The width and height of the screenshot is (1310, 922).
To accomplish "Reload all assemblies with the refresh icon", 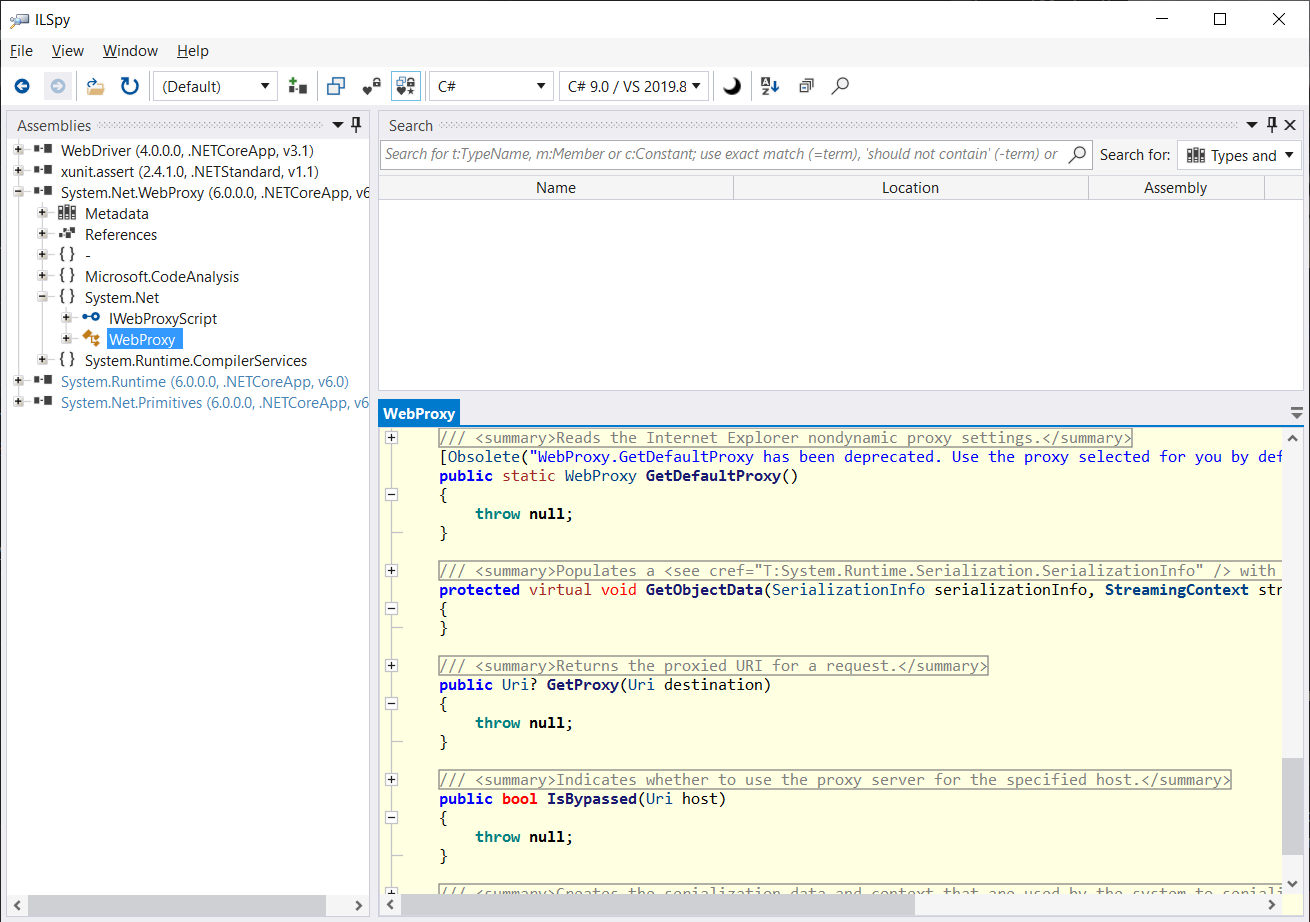I will [130, 86].
